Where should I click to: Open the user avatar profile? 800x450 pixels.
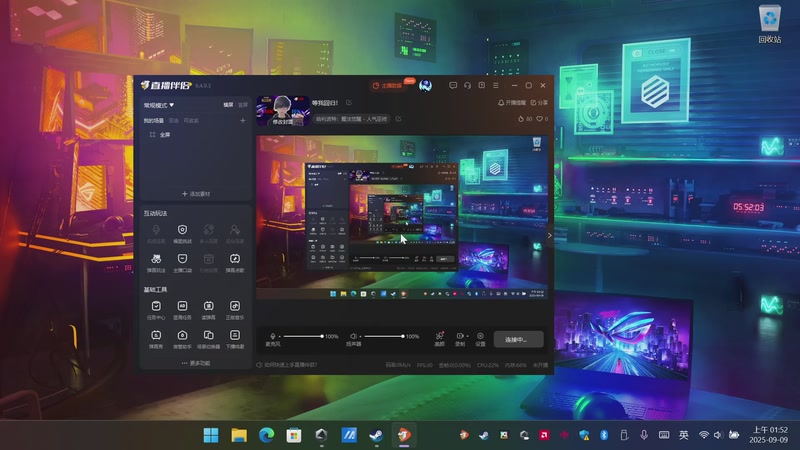click(426, 86)
